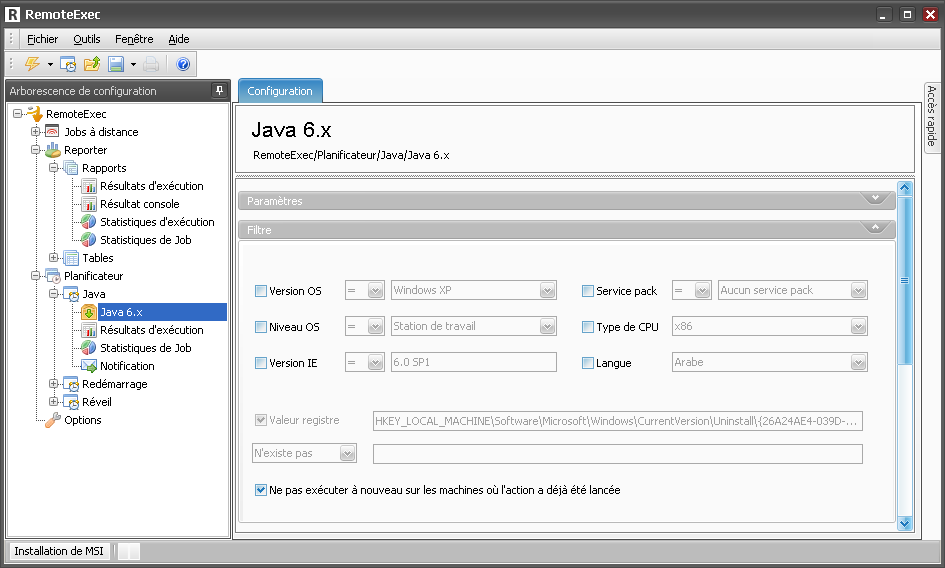Click the Options wrench icon
This screenshot has width=945, height=568.
(53, 420)
